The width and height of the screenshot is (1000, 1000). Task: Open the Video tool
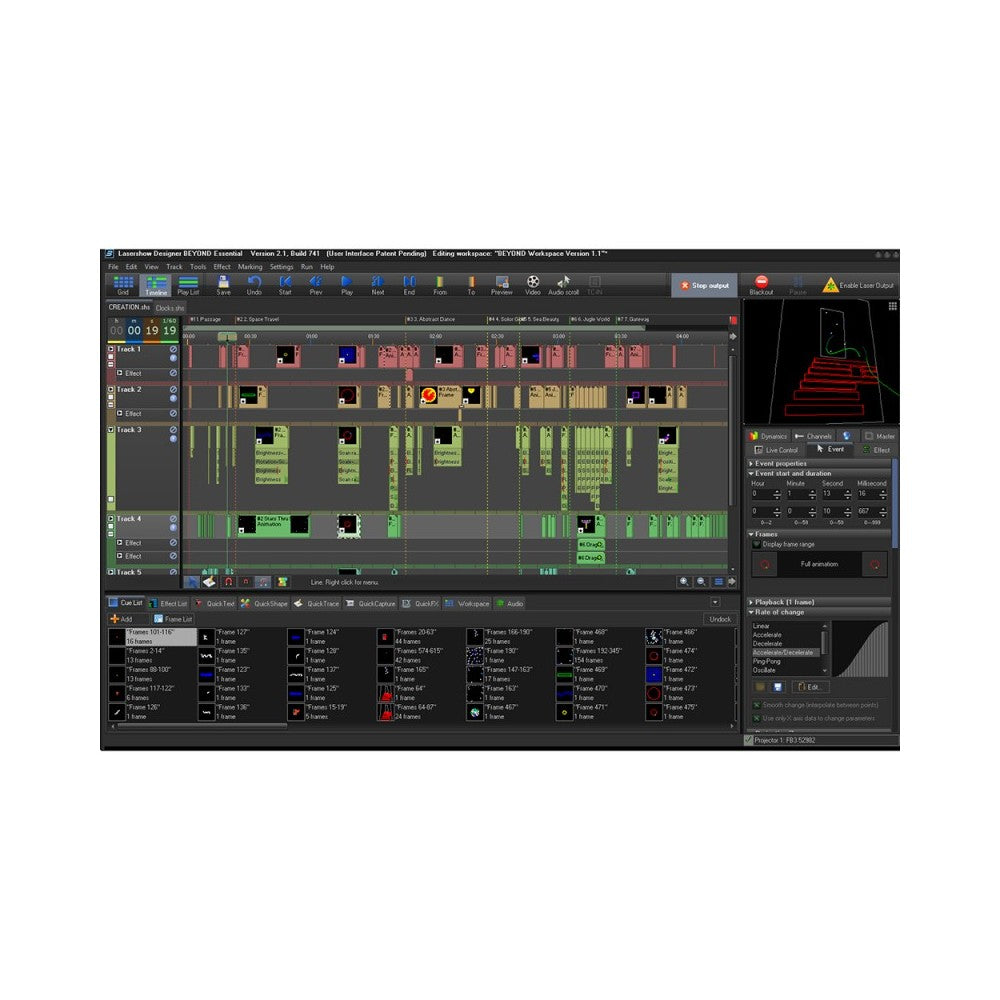533,285
